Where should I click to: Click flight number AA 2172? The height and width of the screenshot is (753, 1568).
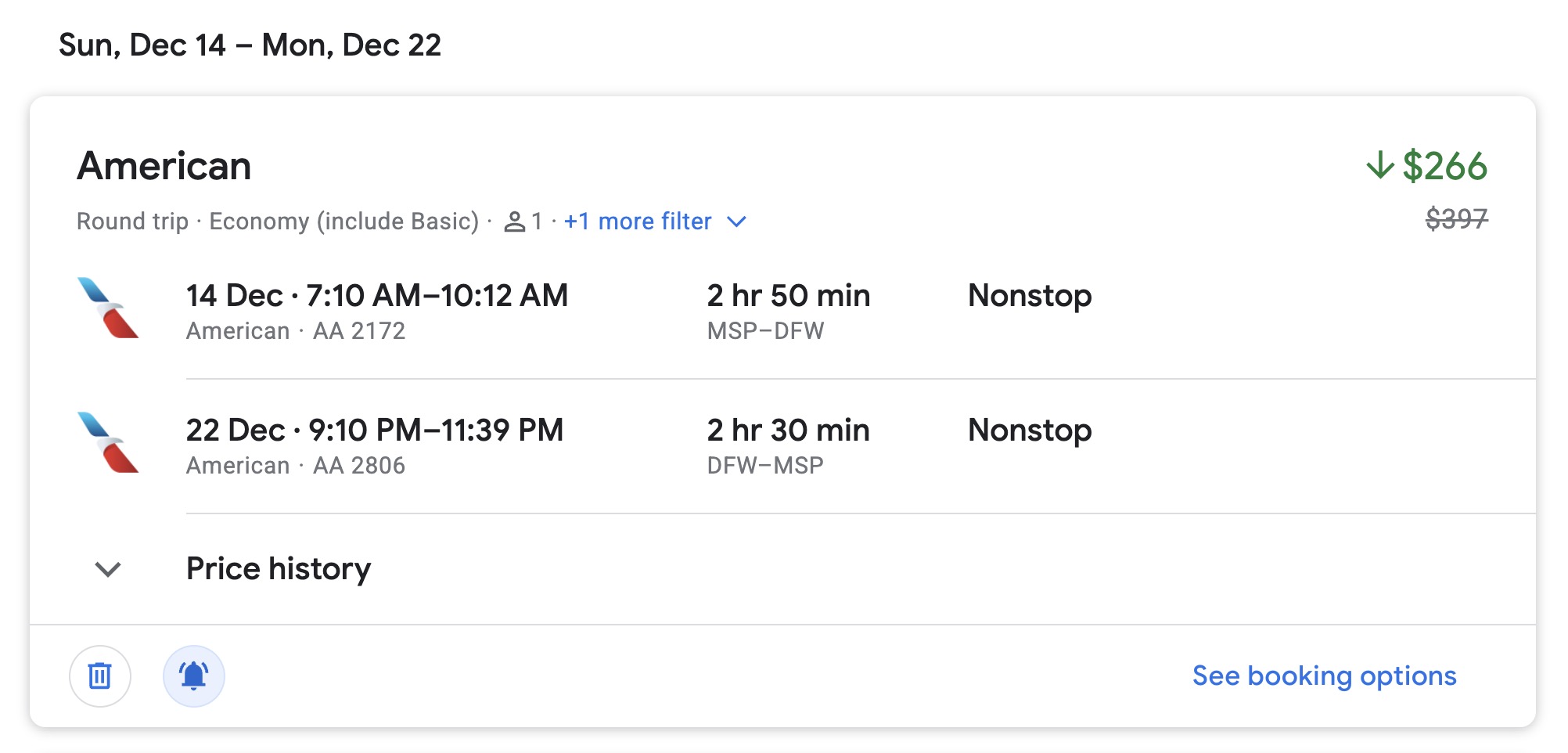[359, 331]
